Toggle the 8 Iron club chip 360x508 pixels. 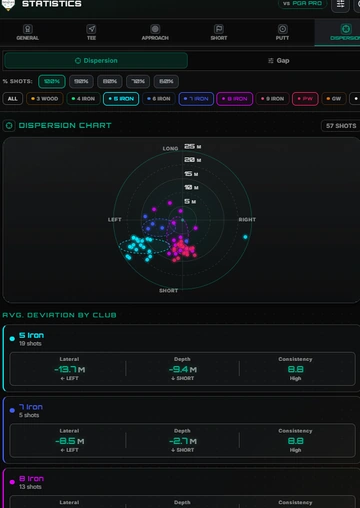tap(235, 99)
